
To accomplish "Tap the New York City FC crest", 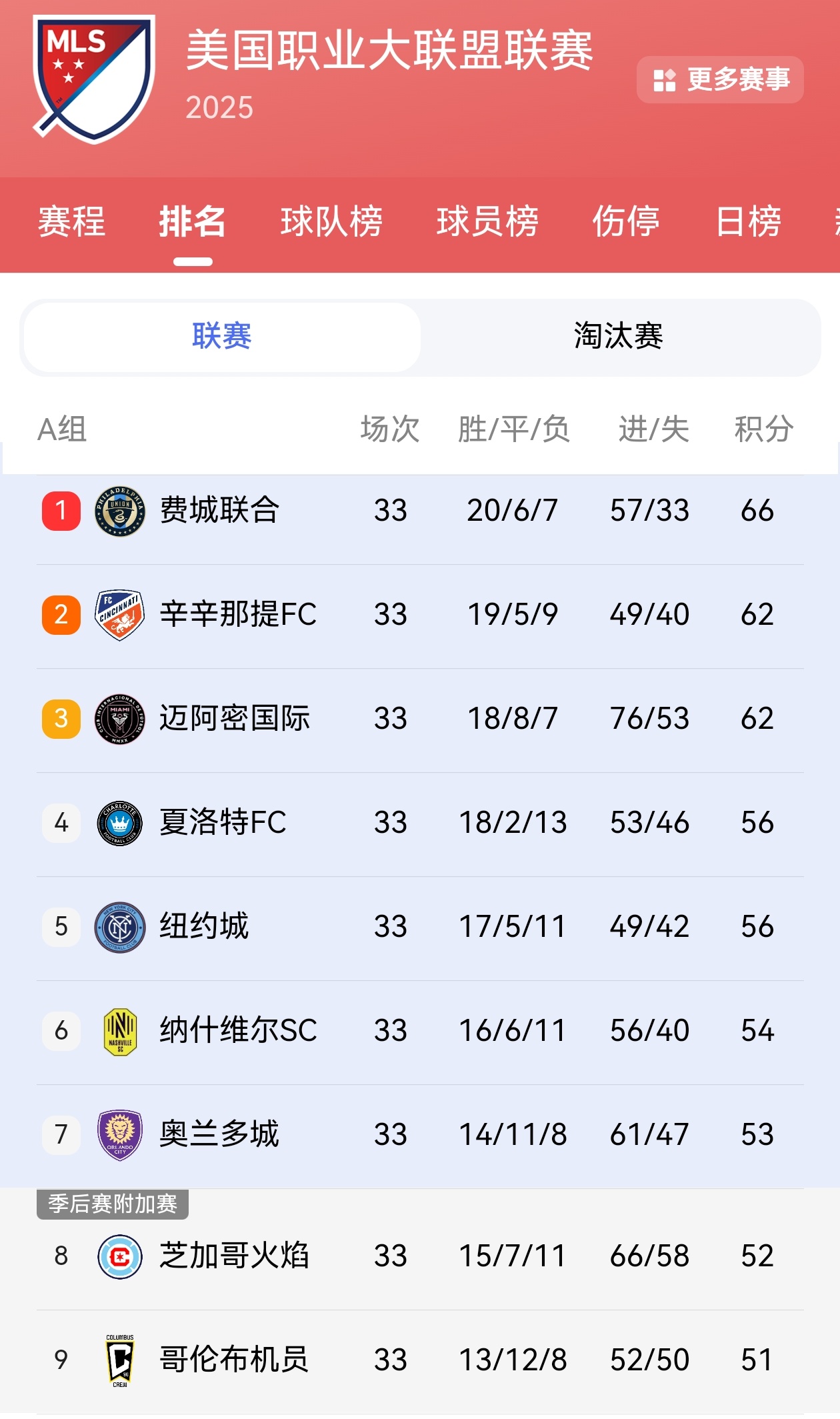I will pyautogui.click(x=120, y=927).
